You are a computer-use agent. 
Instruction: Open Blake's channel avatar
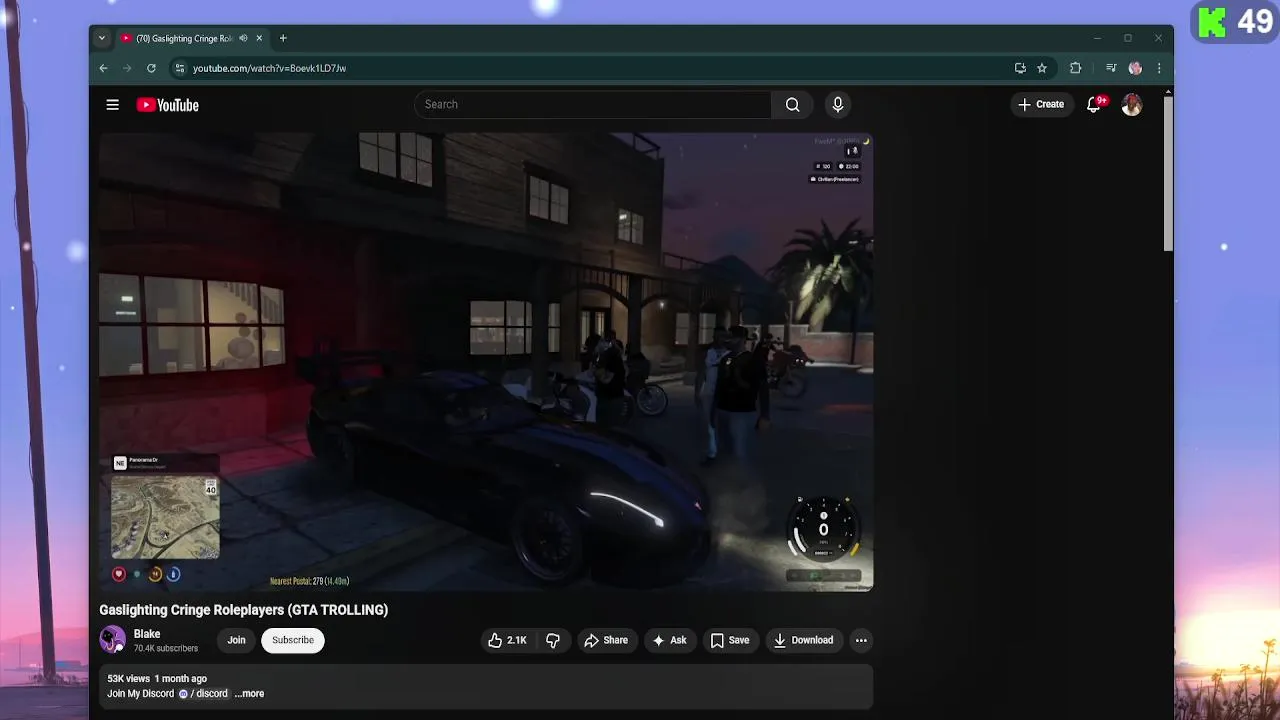[x=112, y=640]
